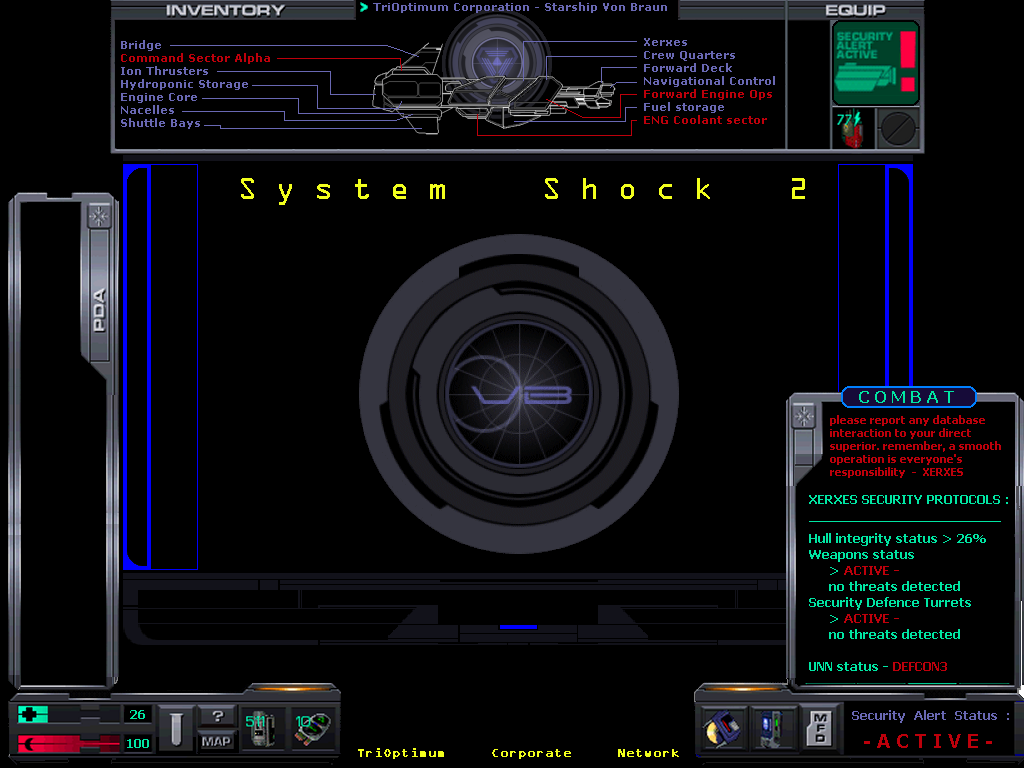
Task: Click the blue handheld scanner device icon
Action: 773,728
